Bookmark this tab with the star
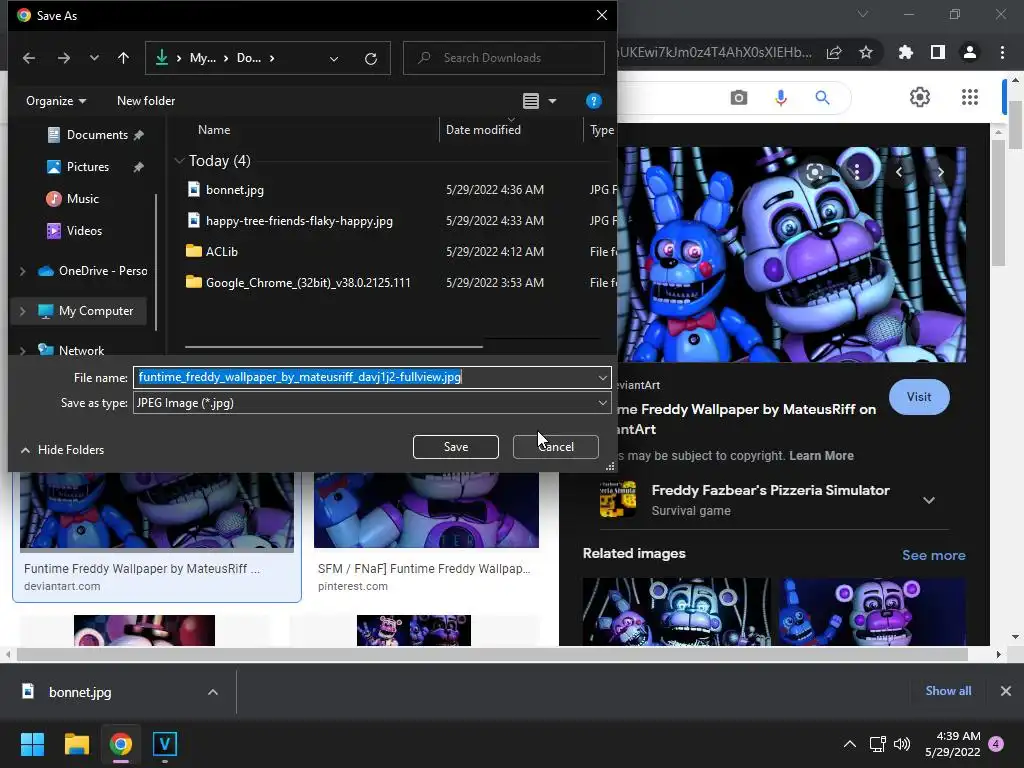The height and width of the screenshot is (768, 1024). 866,52
